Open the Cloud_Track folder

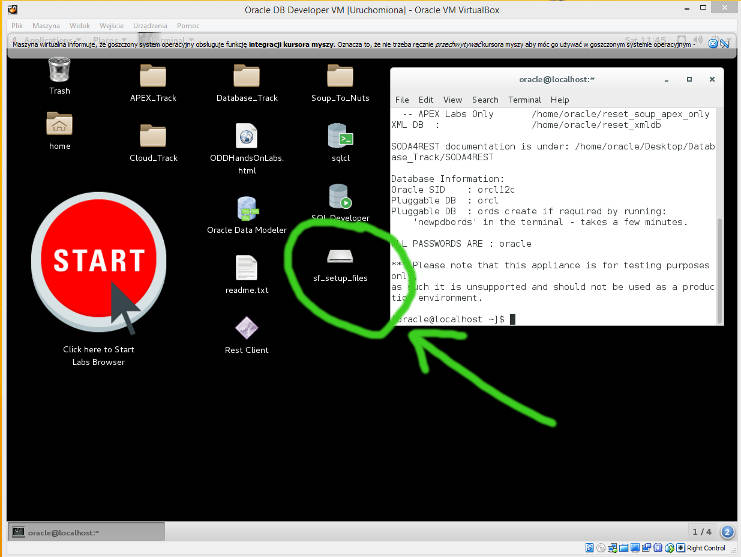(x=153, y=136)
